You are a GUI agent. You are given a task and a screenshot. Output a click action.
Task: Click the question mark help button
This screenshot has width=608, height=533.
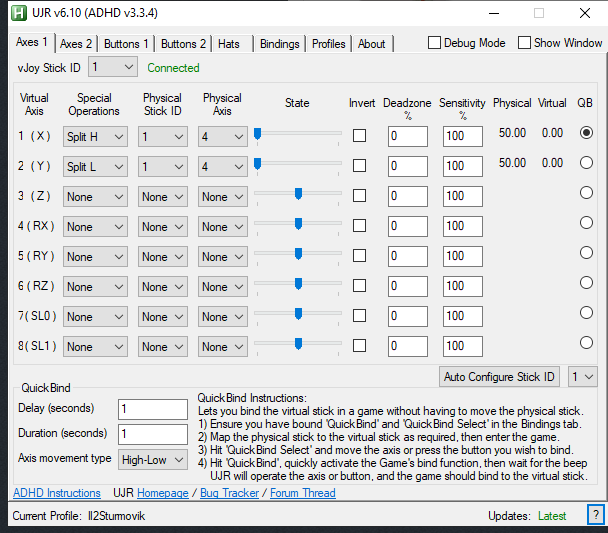pyautogui.click(x=596, y=515)
